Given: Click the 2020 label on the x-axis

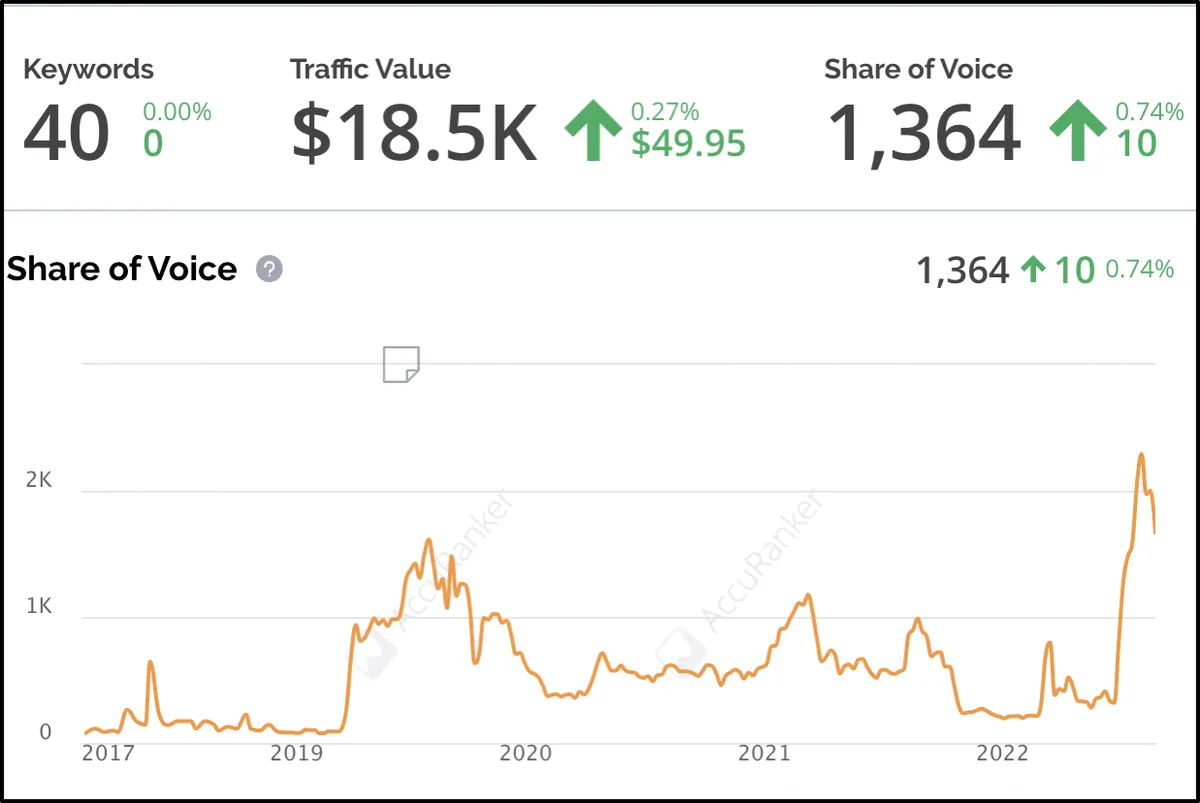Looking at the screenshot, I should point(525,753).
